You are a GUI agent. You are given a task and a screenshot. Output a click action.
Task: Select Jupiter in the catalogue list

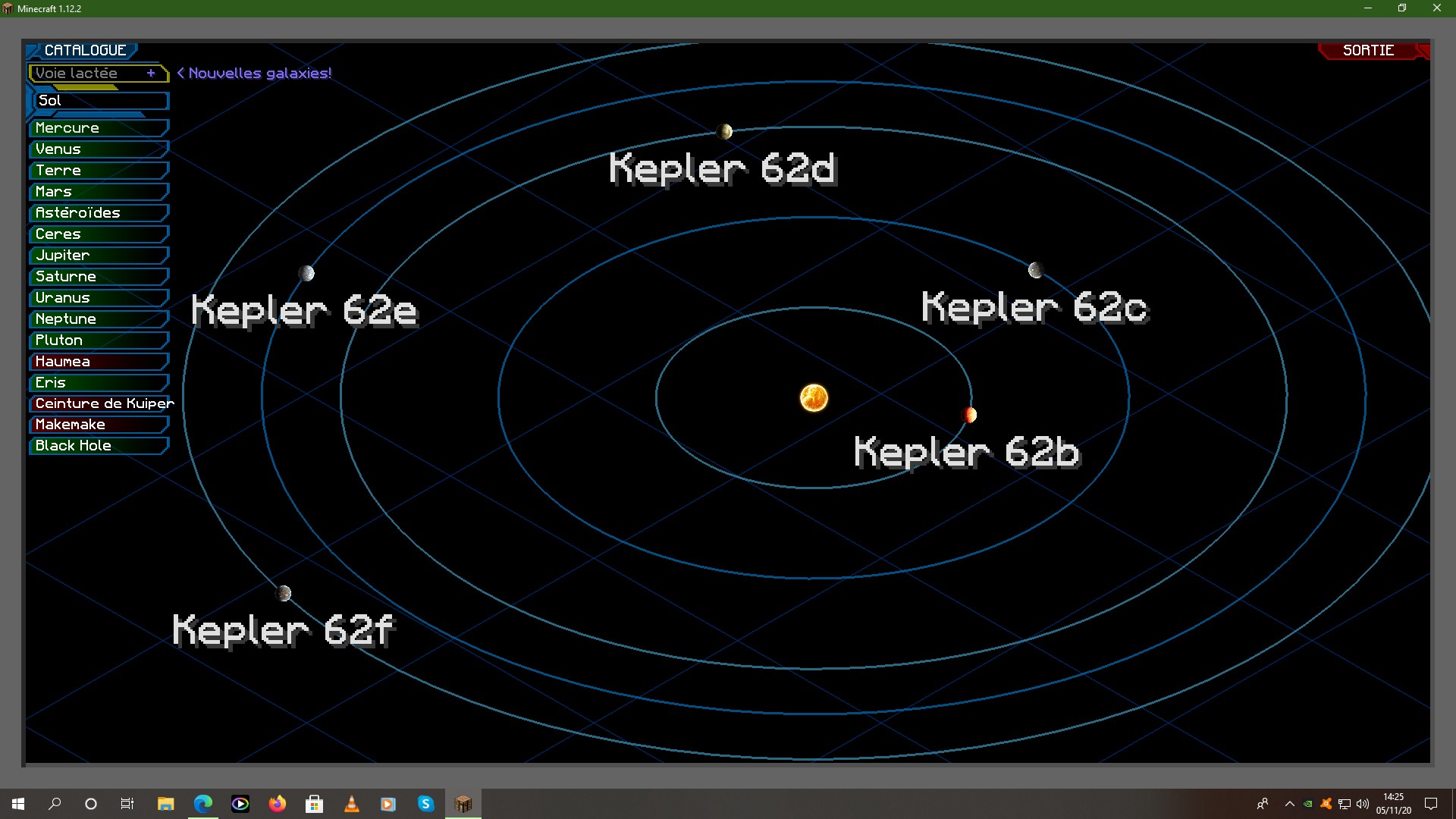(99, 255)
